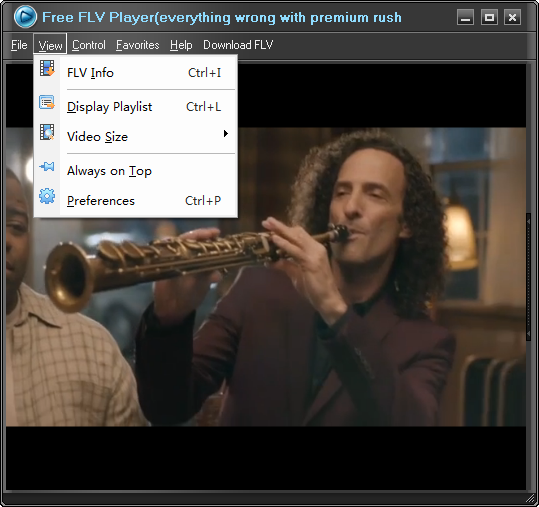Minimize the Free FLV Player window

pyautogui.click(x=465, y=17)
